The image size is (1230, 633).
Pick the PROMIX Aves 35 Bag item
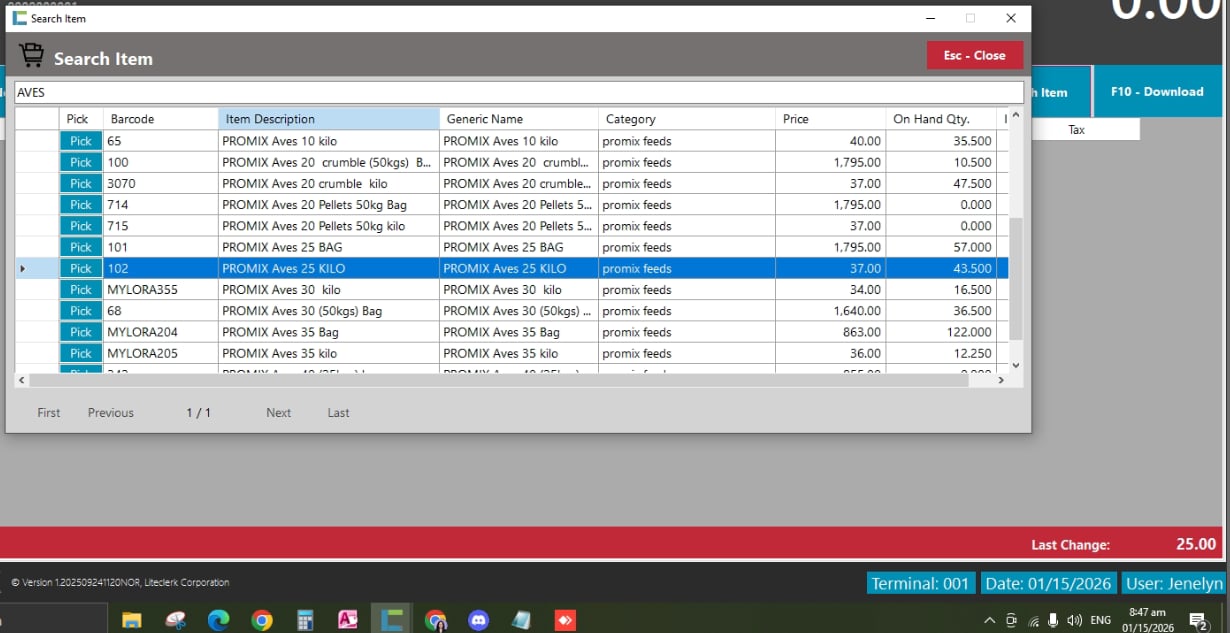pos(80,332)
